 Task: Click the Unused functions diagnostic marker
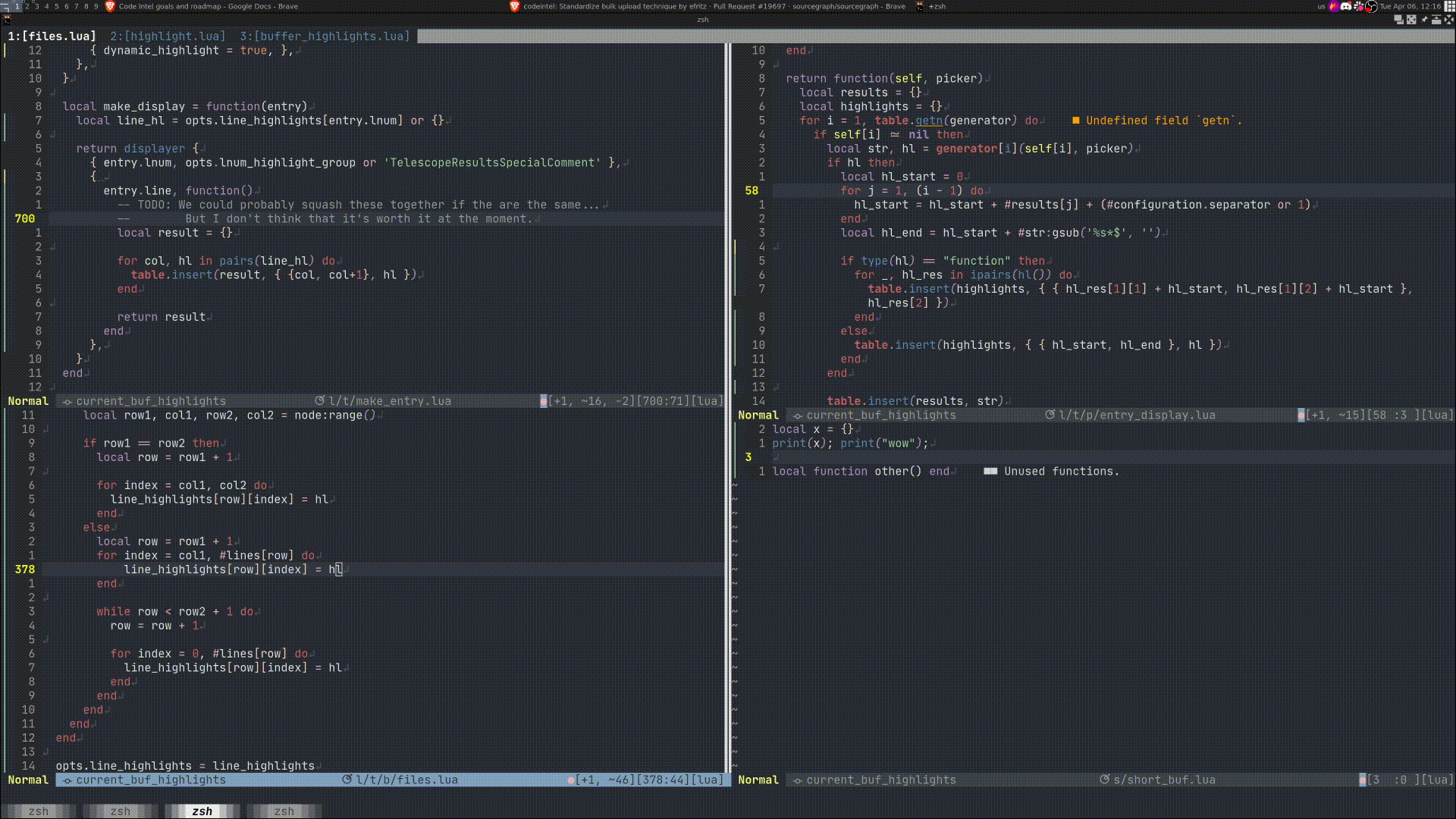pyautogui.click(x=990, y=471)
